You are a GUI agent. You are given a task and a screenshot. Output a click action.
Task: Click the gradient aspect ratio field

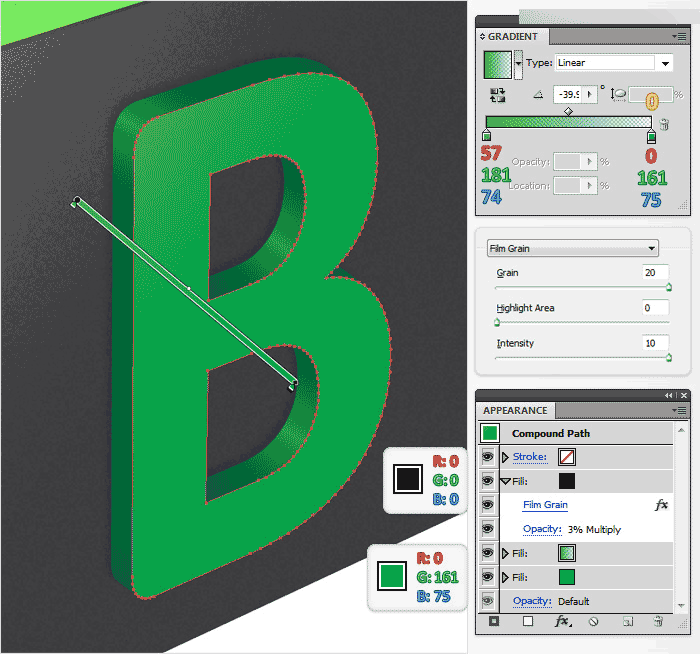pos(650,95)
